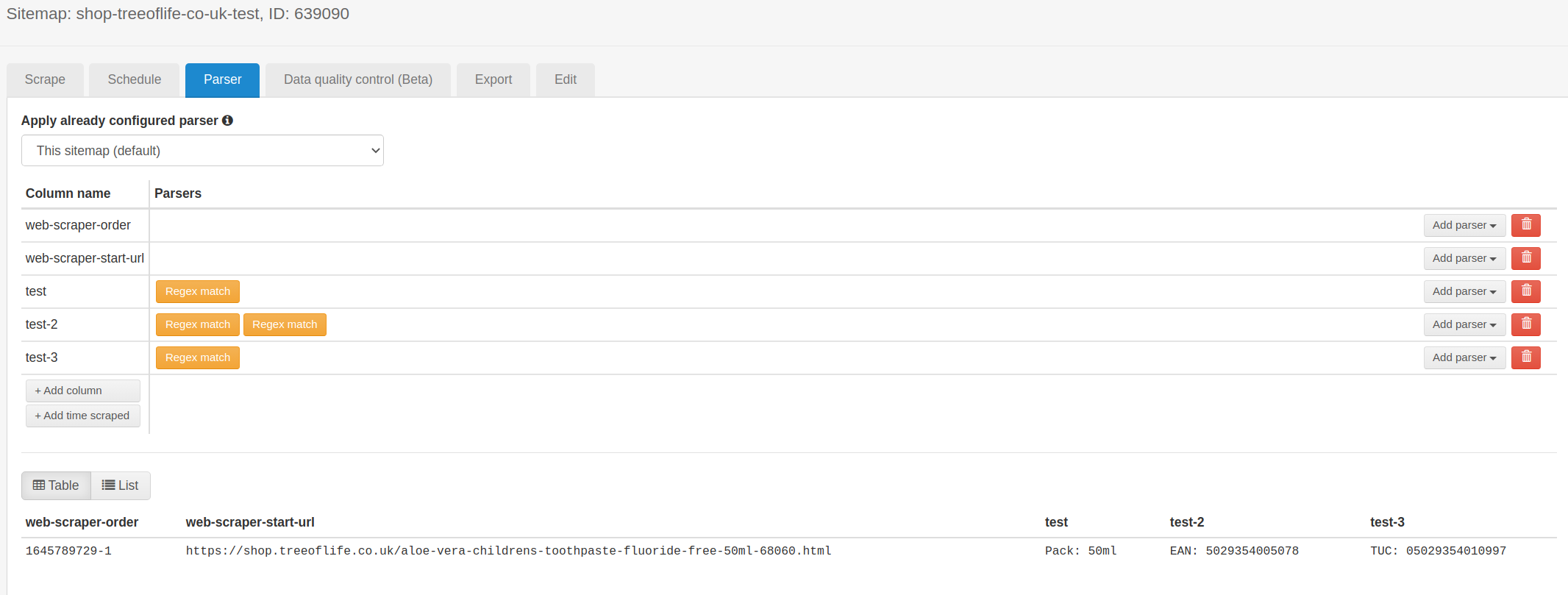Delete the test-2 column via trash icon

click(1525, 324)
